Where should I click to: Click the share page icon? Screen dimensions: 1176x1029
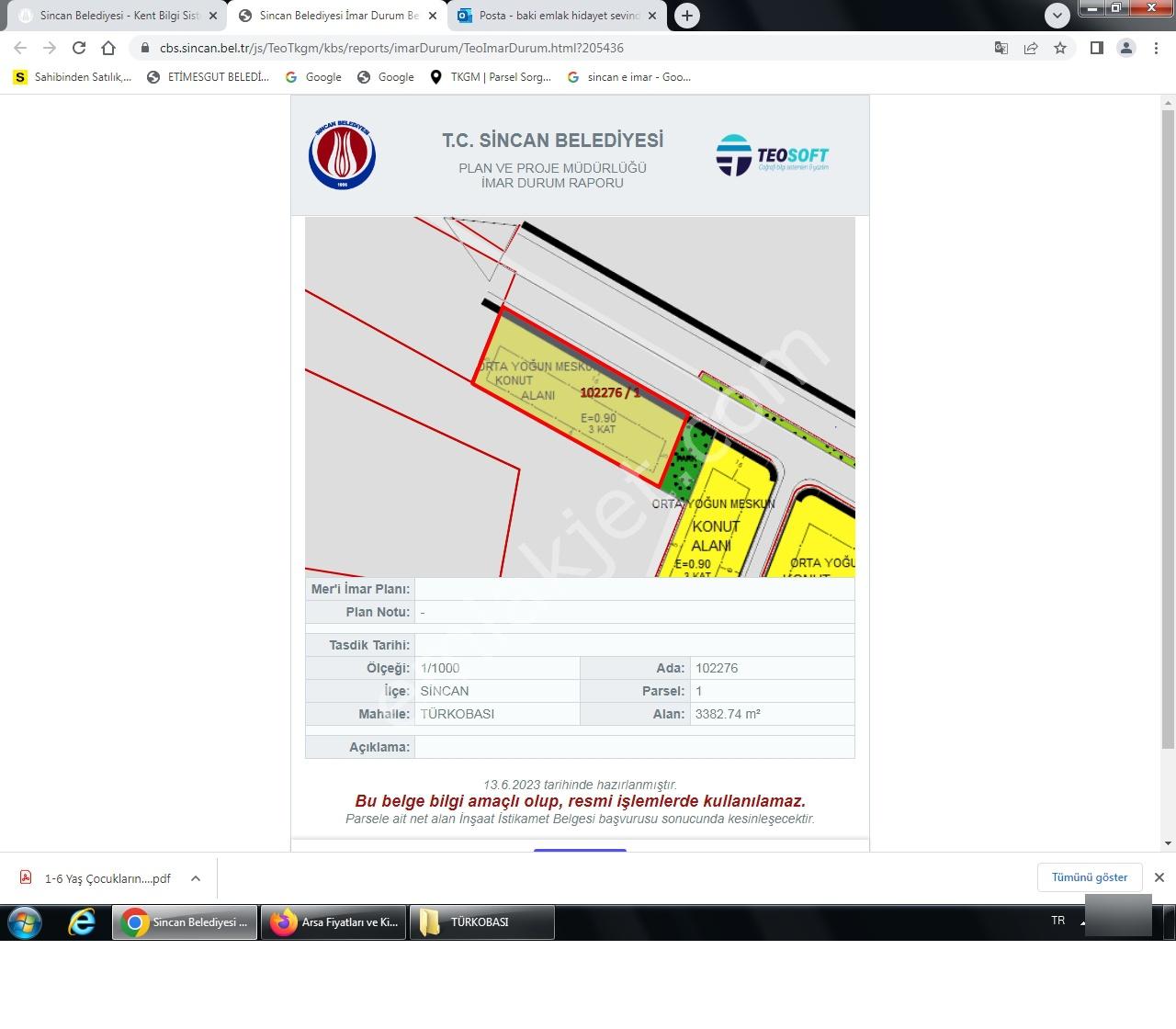[1031, 48]
